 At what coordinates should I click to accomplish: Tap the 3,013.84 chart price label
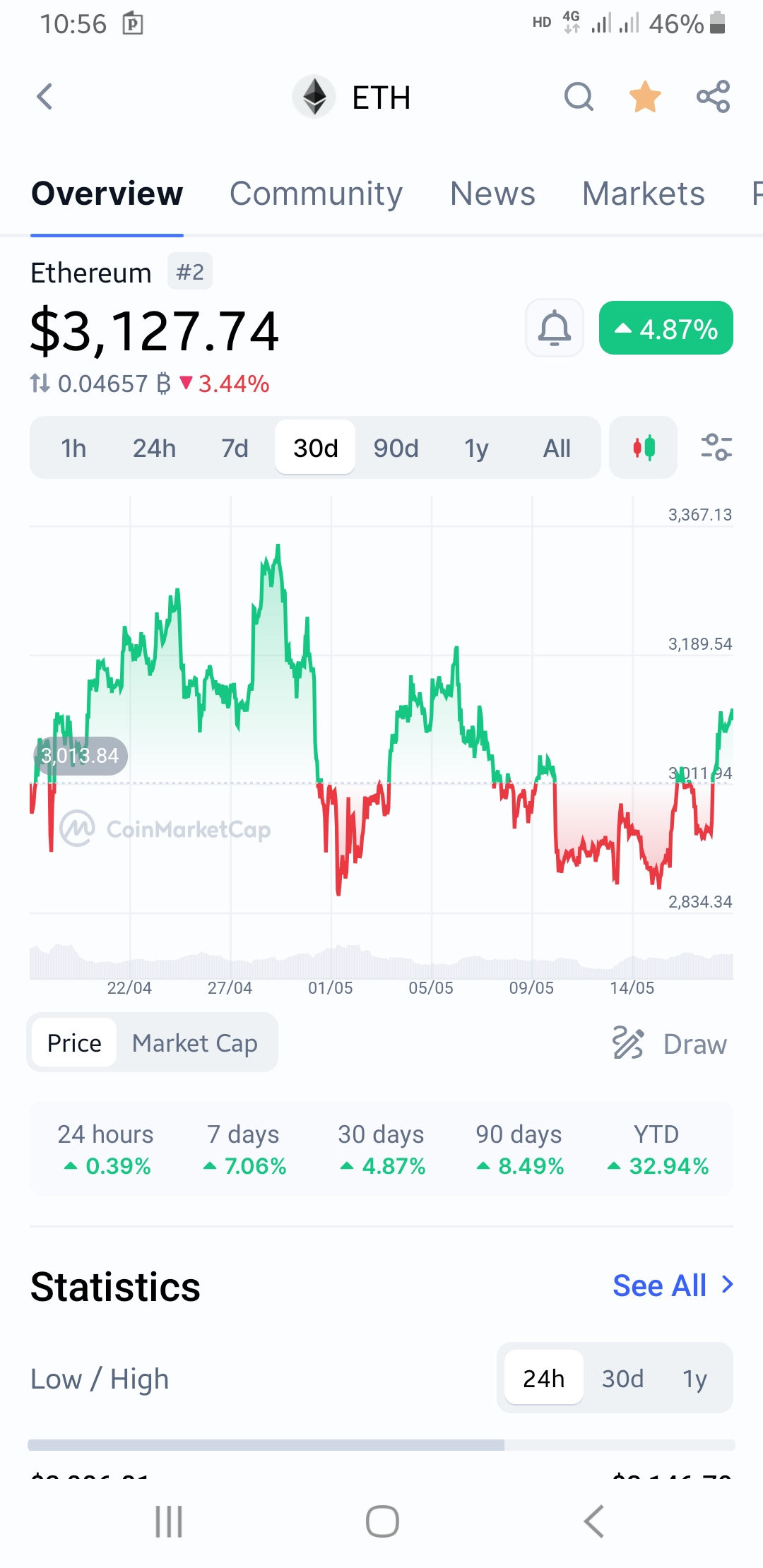click(80, 756)
